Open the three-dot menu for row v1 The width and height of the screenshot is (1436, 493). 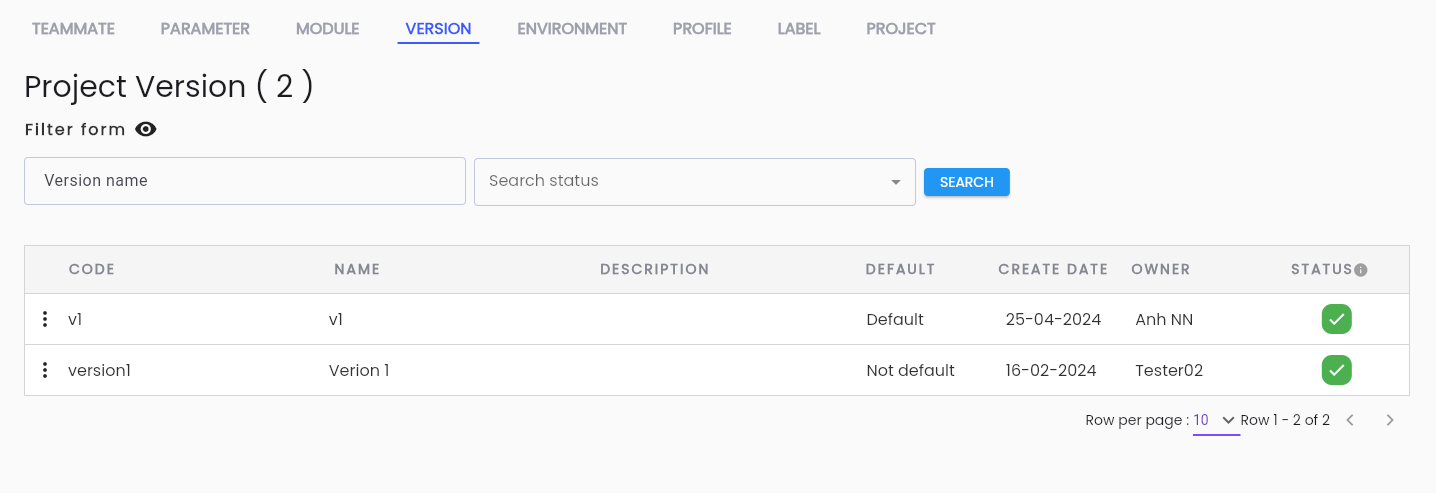pyautogui.click(x=45, y=319)
